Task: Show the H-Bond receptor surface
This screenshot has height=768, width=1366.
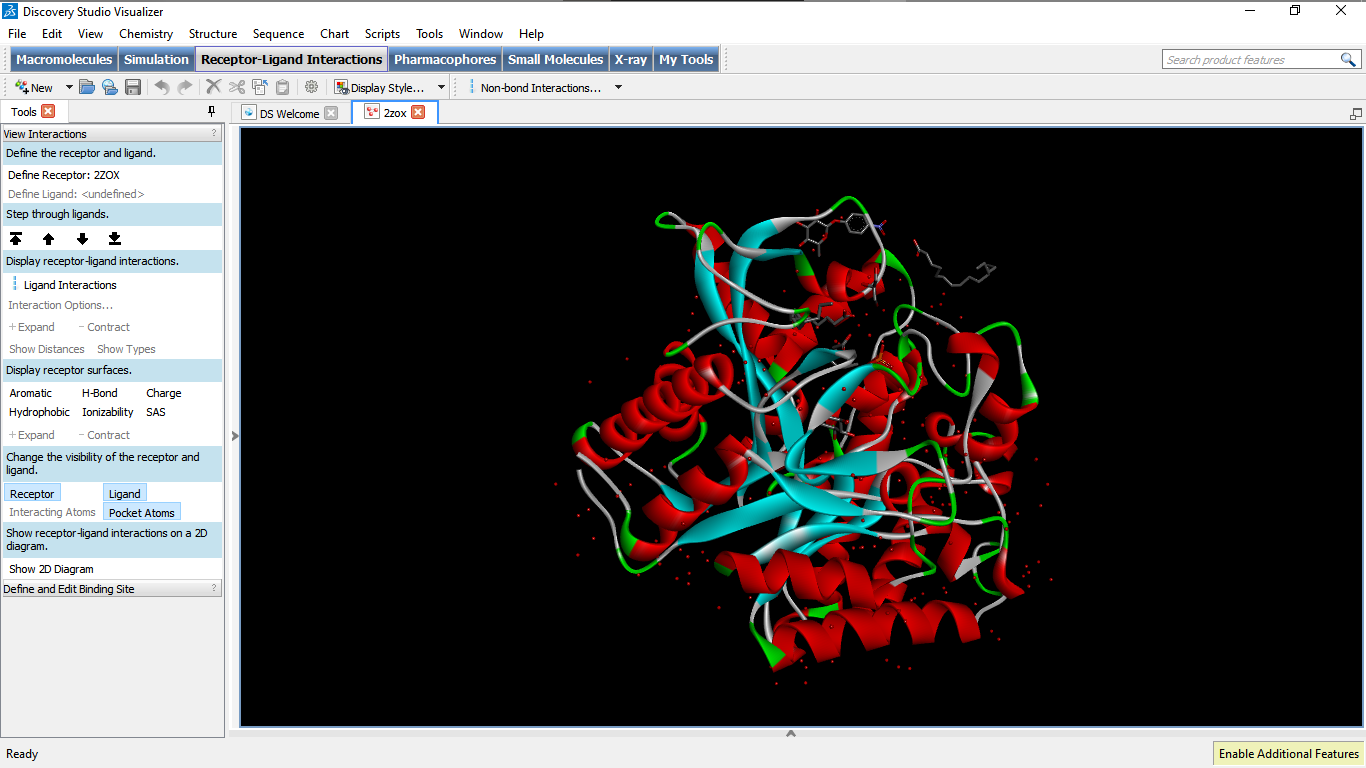Action: 100,393
